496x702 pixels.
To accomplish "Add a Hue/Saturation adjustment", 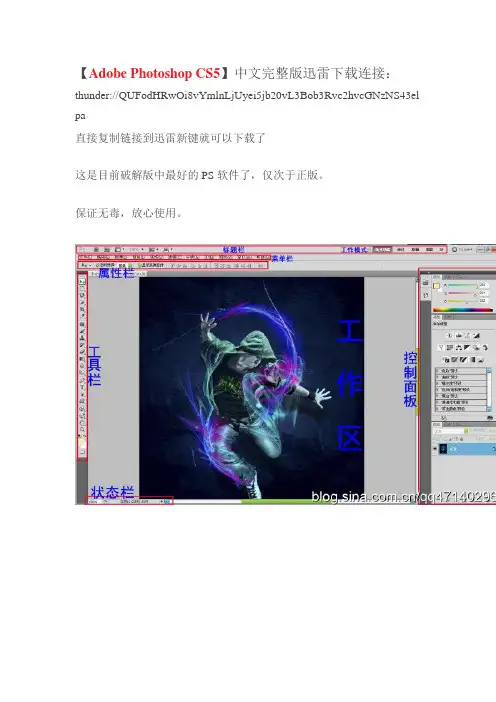I will pyautogui.click(x=450, y=347).
